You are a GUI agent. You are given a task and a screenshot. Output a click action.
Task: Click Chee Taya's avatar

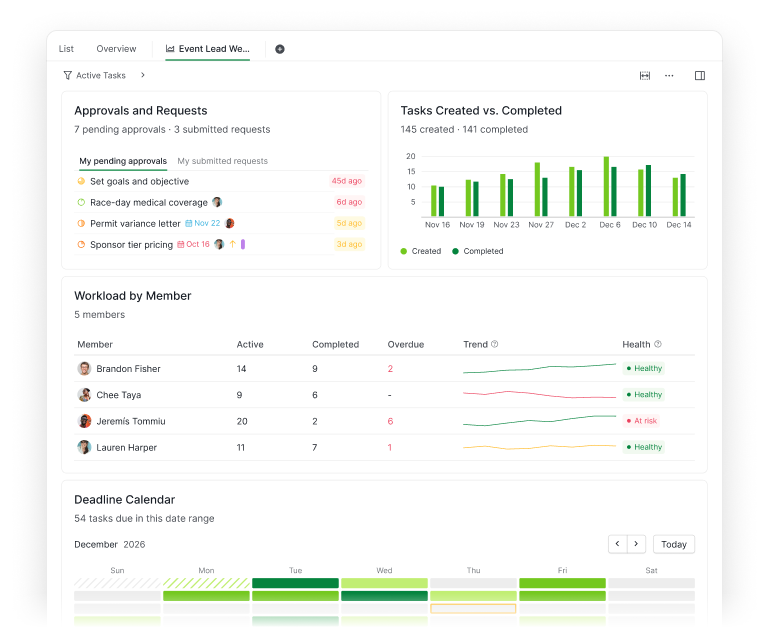coord(84,395)
